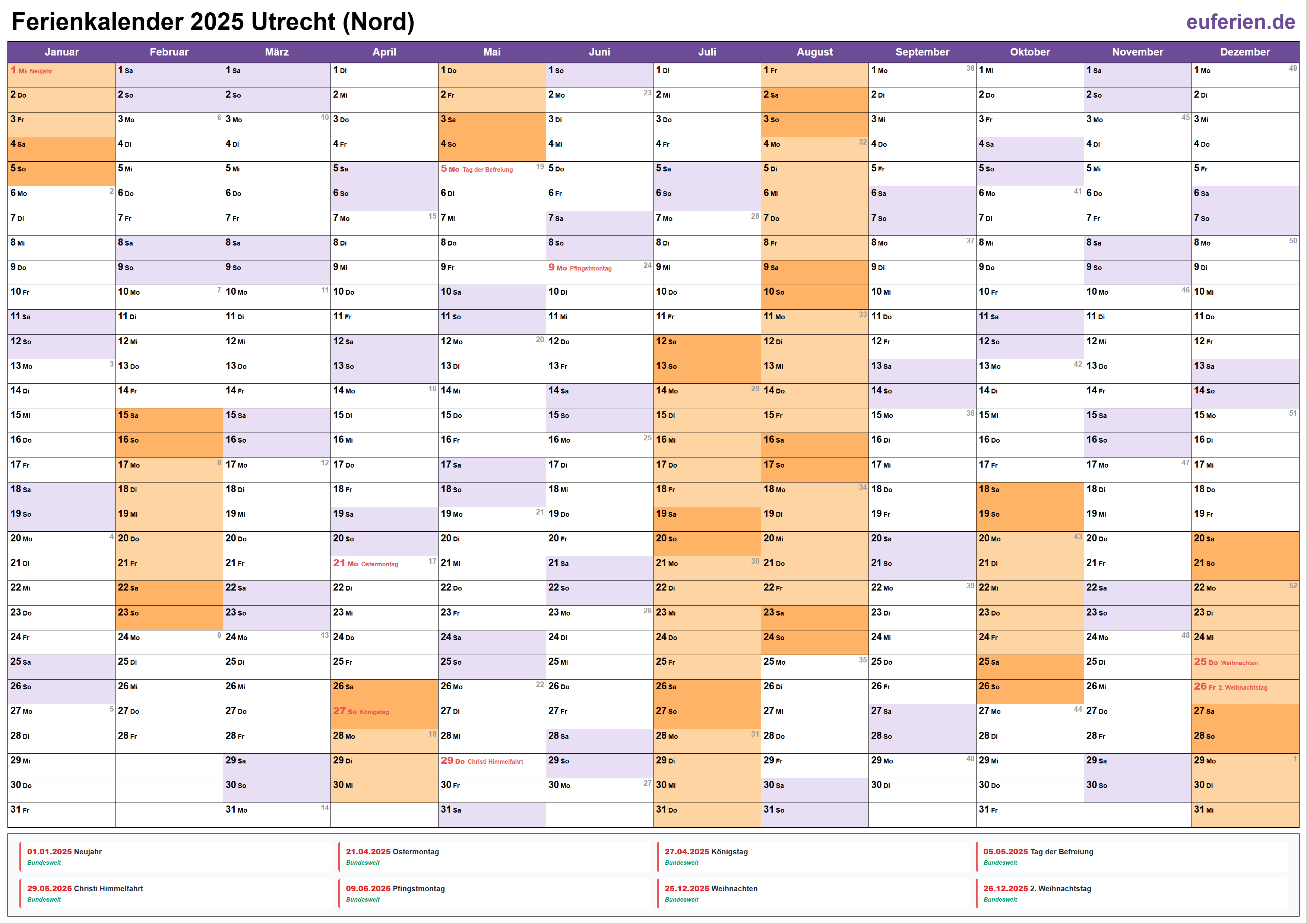
Task: Open the 29.05.2025 Christi Himmelfahrt entry
Action: [85, 889]
